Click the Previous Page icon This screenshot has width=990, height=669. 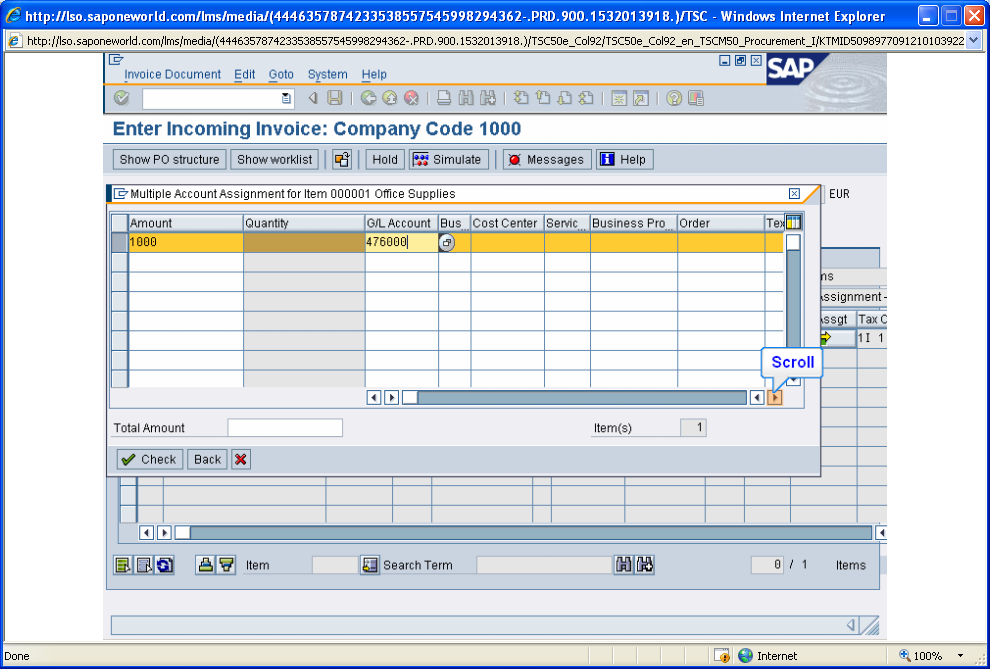tap(542, 98)
